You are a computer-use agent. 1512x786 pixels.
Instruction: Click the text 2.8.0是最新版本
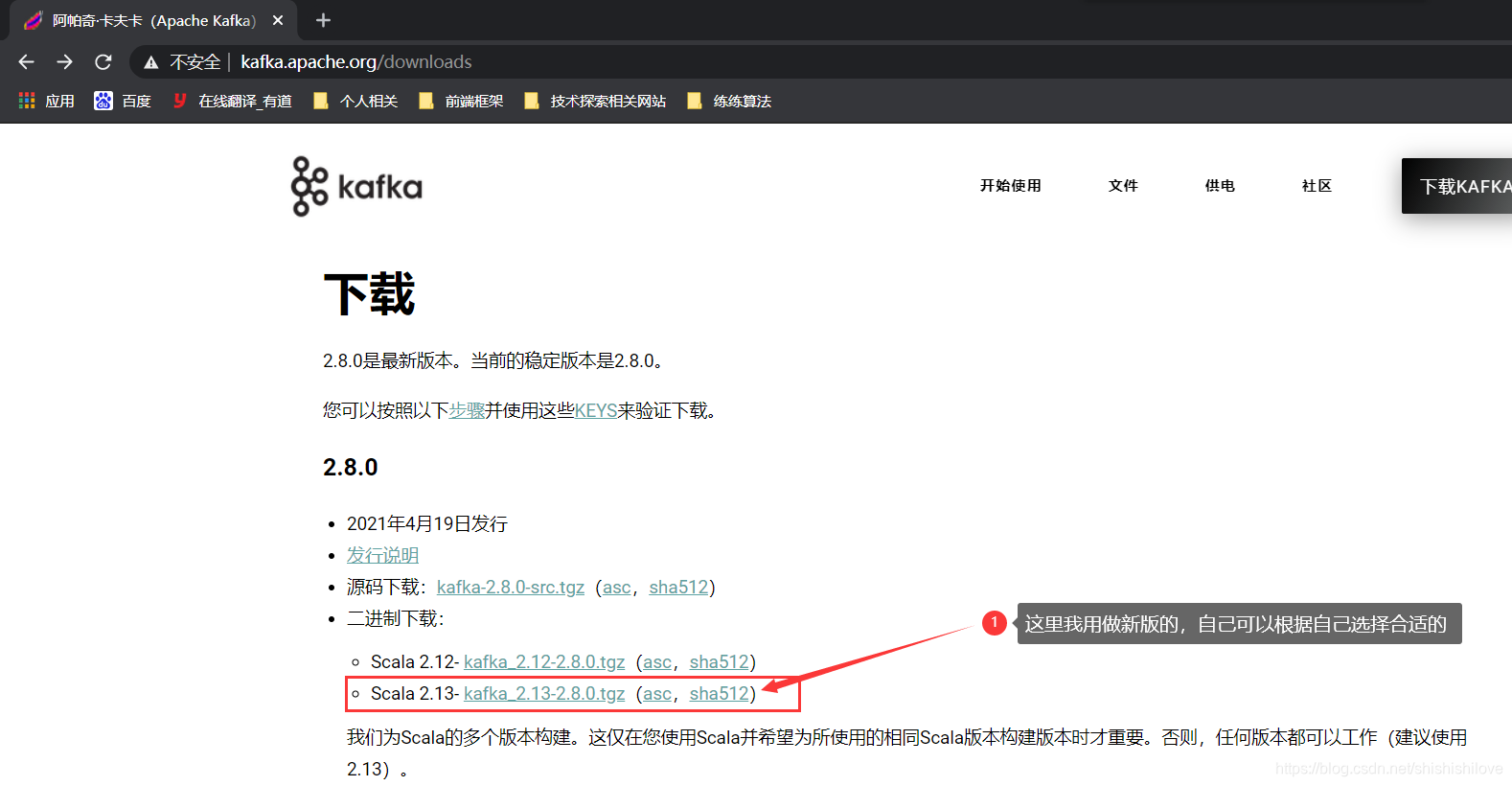(388, 360)
